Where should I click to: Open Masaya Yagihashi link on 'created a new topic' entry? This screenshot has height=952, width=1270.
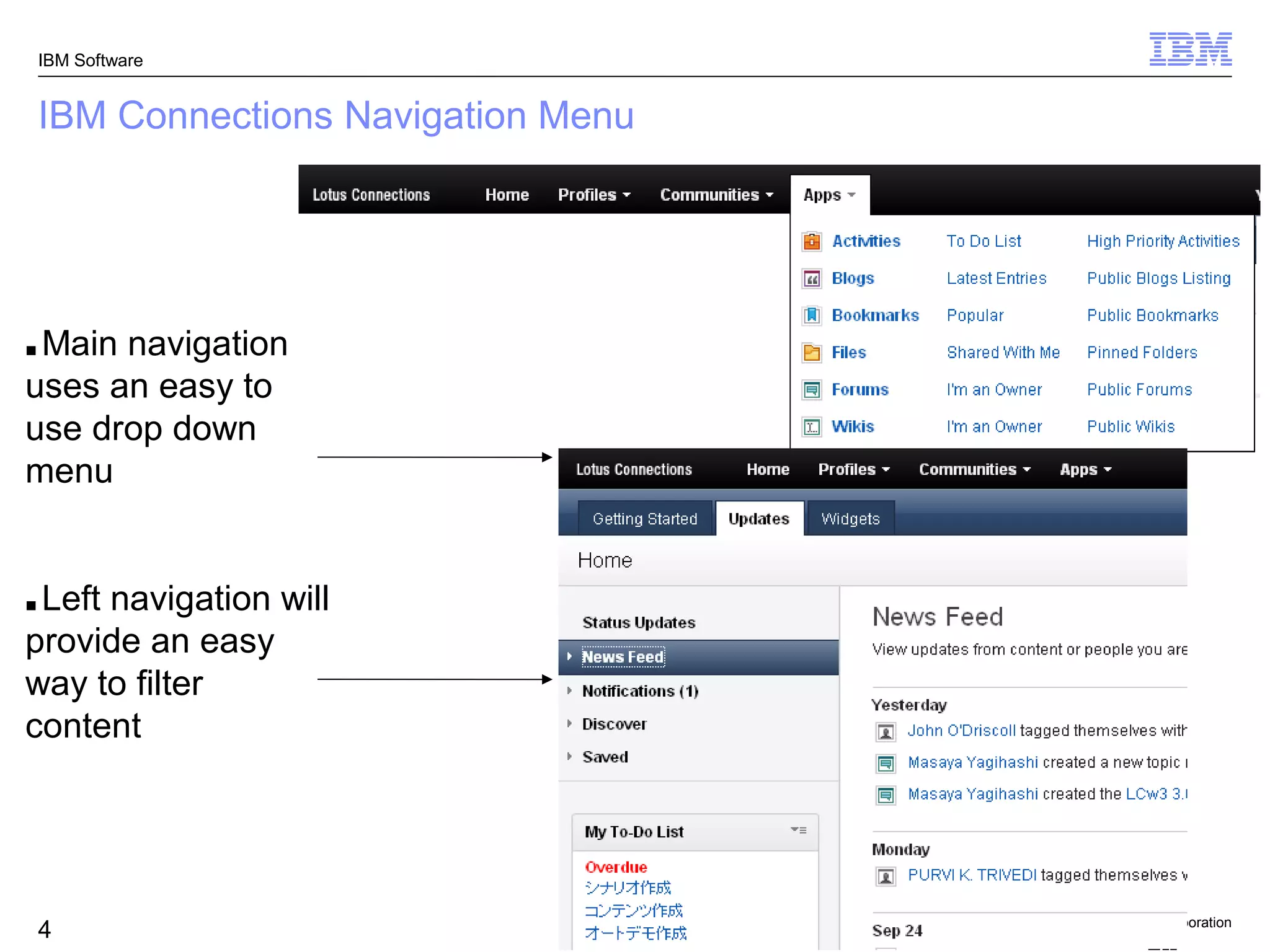pyautogui.click(x=973, y=762)
